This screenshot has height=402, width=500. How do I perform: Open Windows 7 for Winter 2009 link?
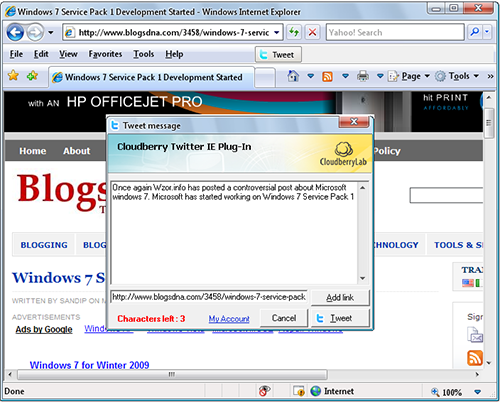coord(89,365)
